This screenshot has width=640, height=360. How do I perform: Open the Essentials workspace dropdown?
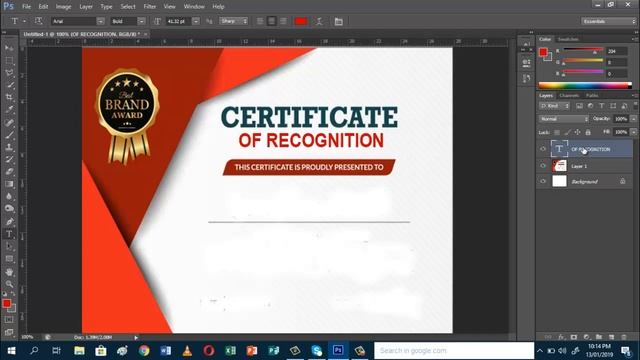tap(608, 21)
